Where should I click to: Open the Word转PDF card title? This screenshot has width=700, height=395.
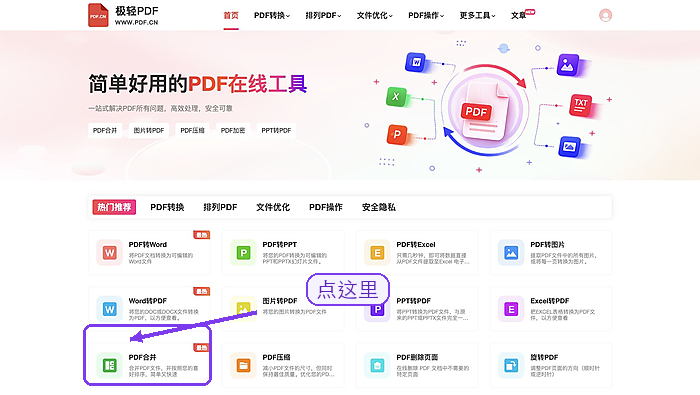click(x=148, y=301)
